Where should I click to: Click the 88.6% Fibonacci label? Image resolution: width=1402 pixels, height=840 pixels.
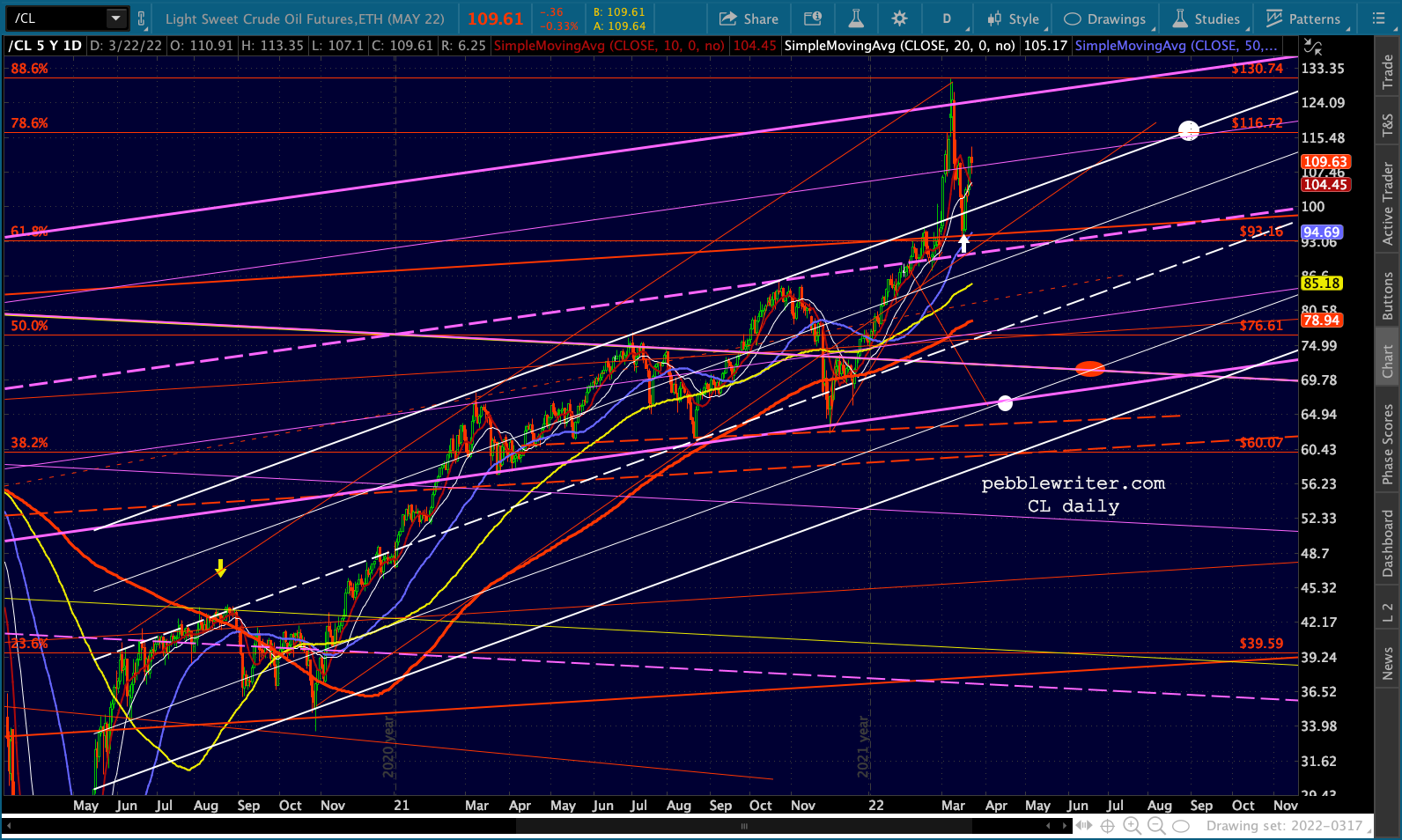(29, 69)
